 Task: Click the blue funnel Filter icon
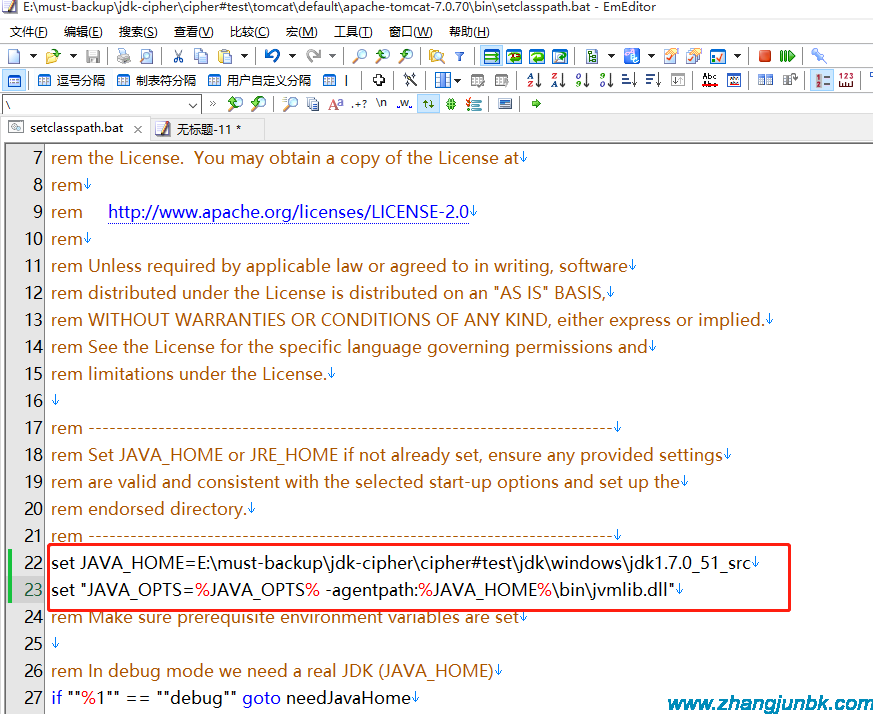[x=459, y=56]
